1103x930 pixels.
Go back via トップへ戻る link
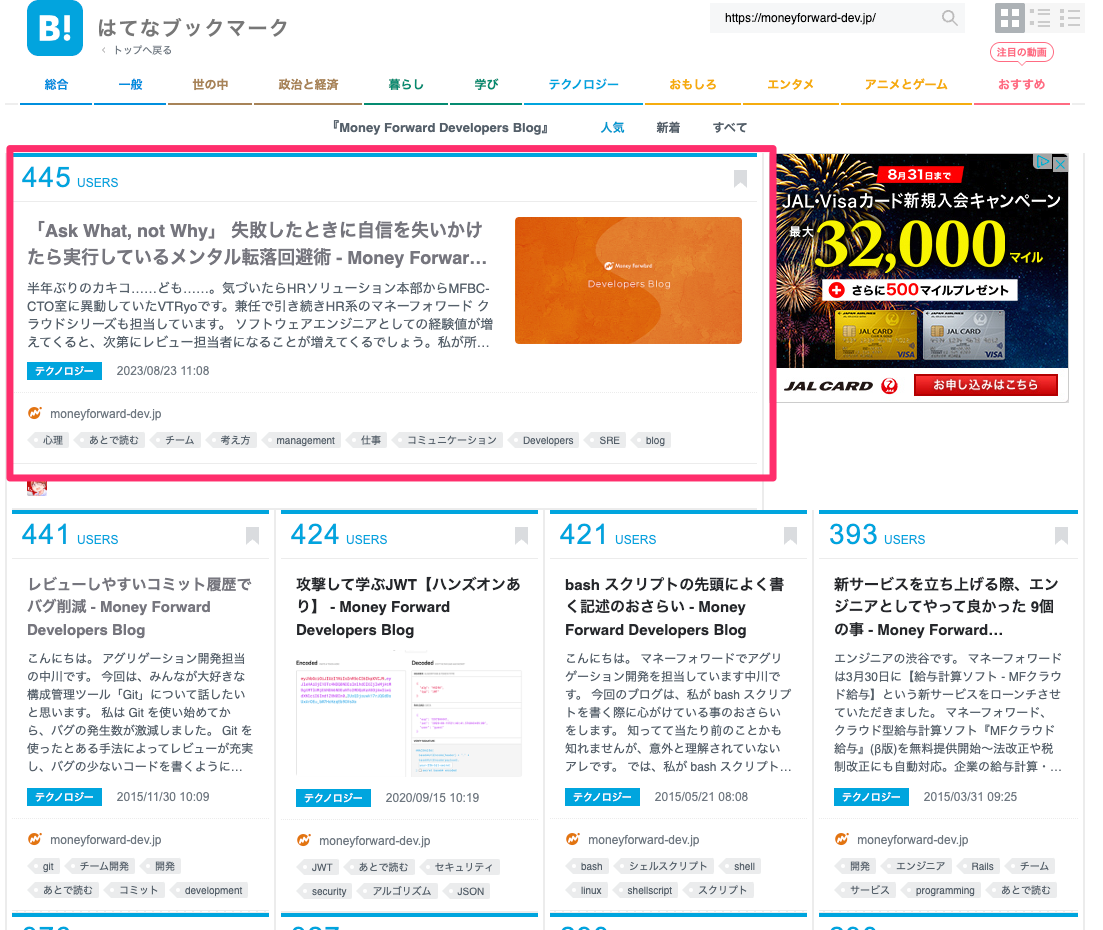(x=143, y=50)
